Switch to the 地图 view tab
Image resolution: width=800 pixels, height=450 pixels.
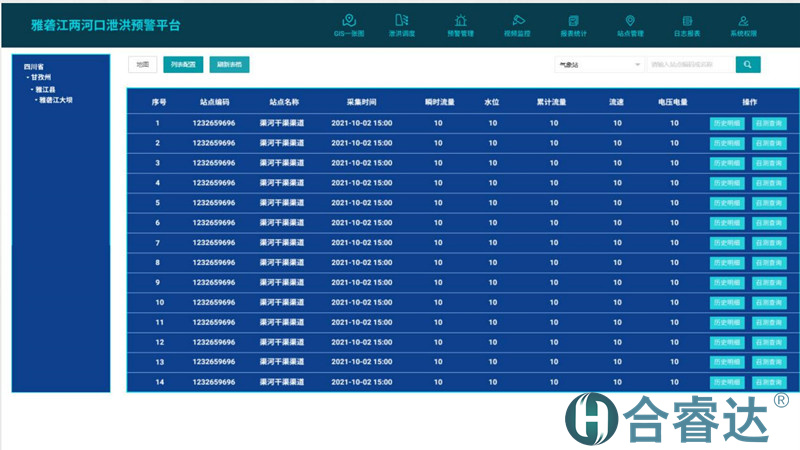pyautogui.click(x=142, y=64)
